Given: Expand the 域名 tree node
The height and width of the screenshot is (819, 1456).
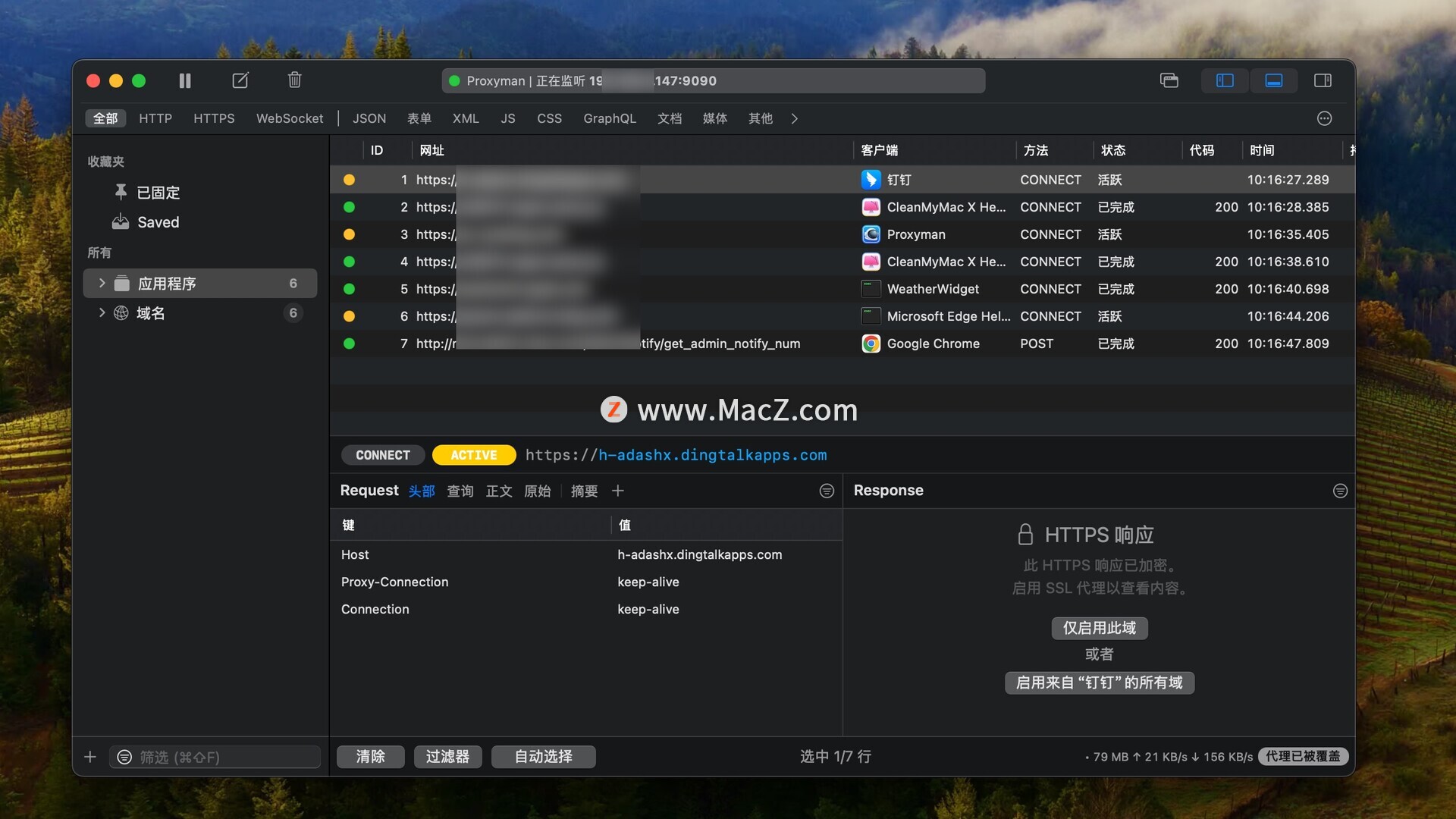Looking at the screenshot, I should click(102, 312).
